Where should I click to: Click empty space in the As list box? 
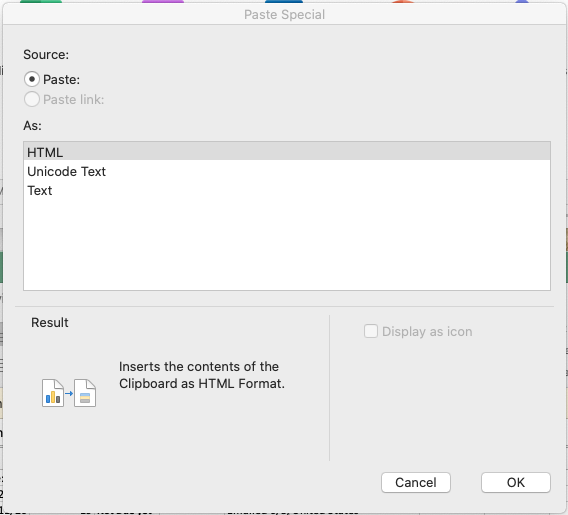point(287,246)
